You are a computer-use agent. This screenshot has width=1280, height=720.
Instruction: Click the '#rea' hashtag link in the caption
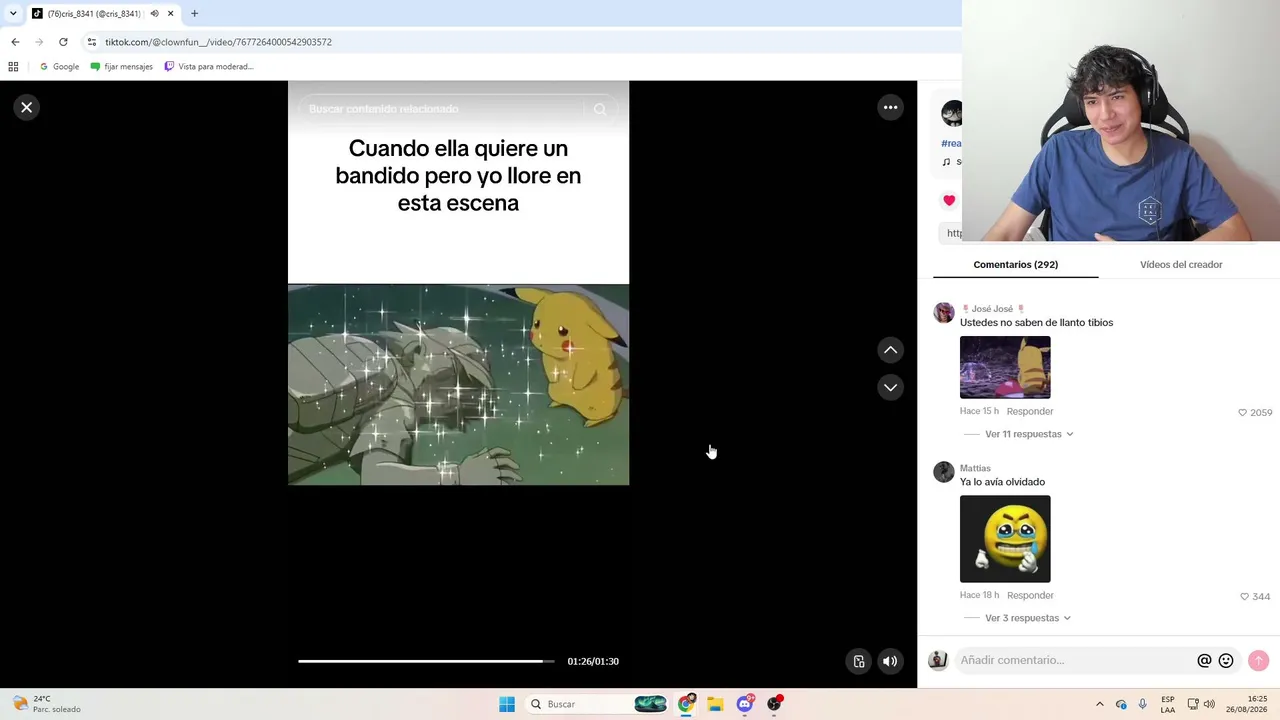click(951, 143)
